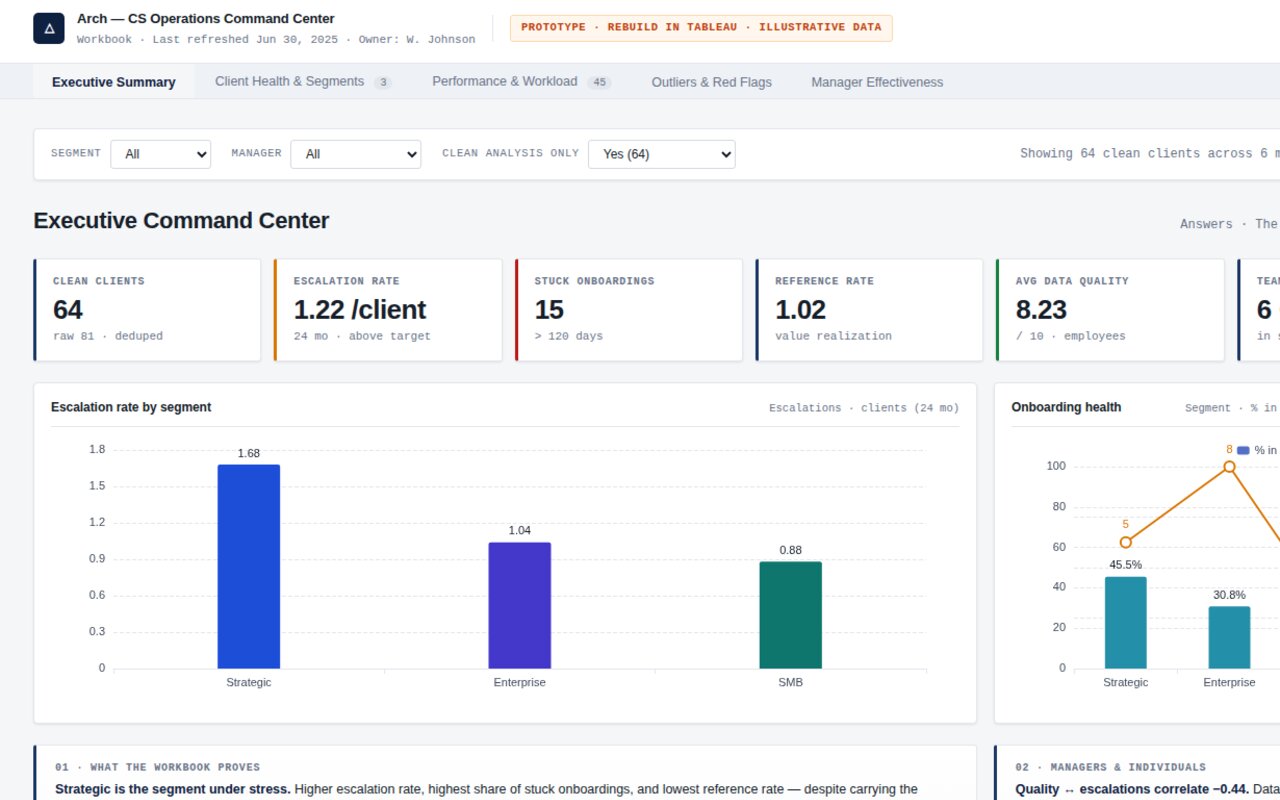The width and height of the screenshot is (1280, 800).
Task: Open the Client Health & Segments tab
Action: click(303, 82)
